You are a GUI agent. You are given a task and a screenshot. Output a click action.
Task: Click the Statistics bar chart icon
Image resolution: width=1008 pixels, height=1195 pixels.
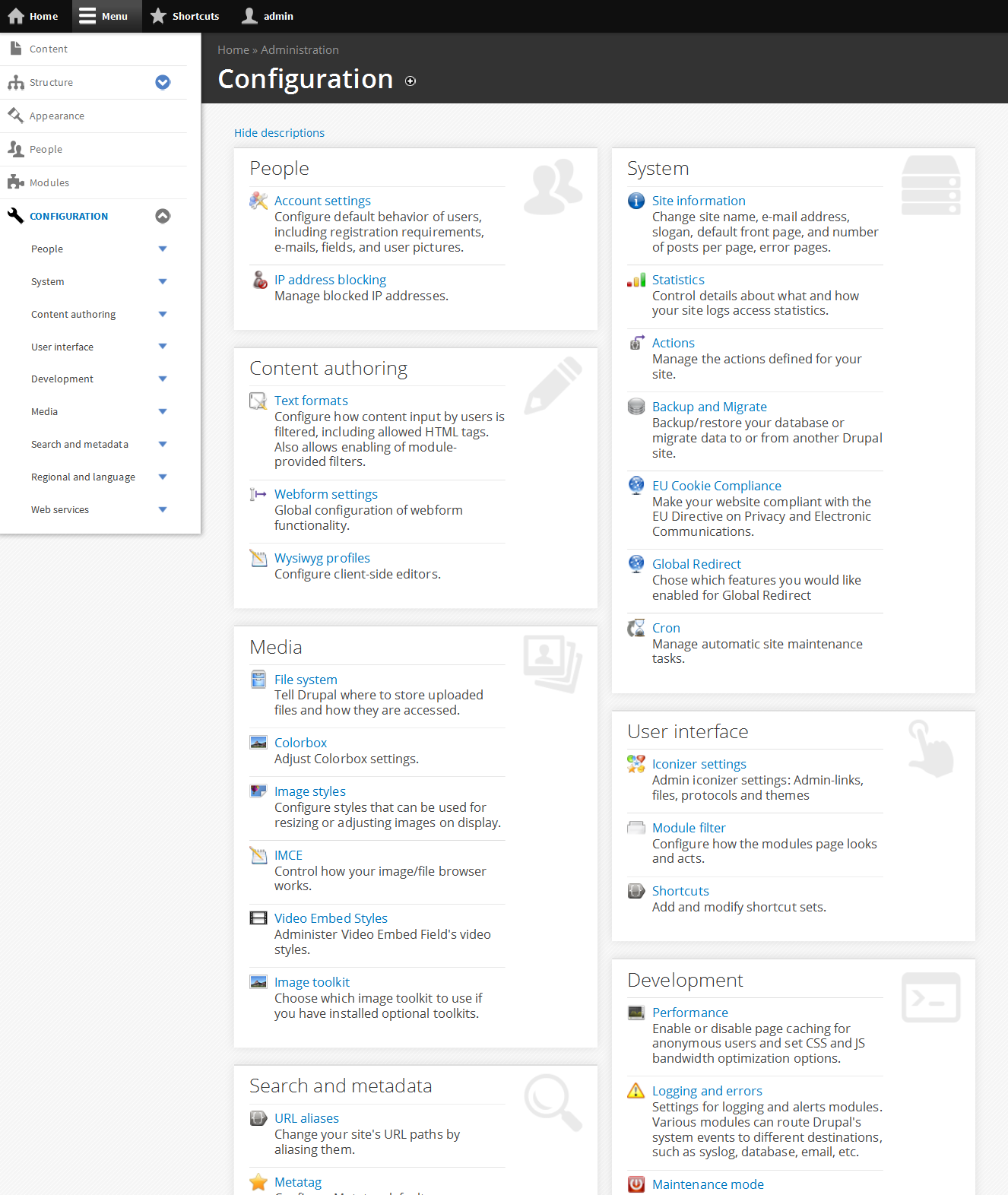(636, 280)
